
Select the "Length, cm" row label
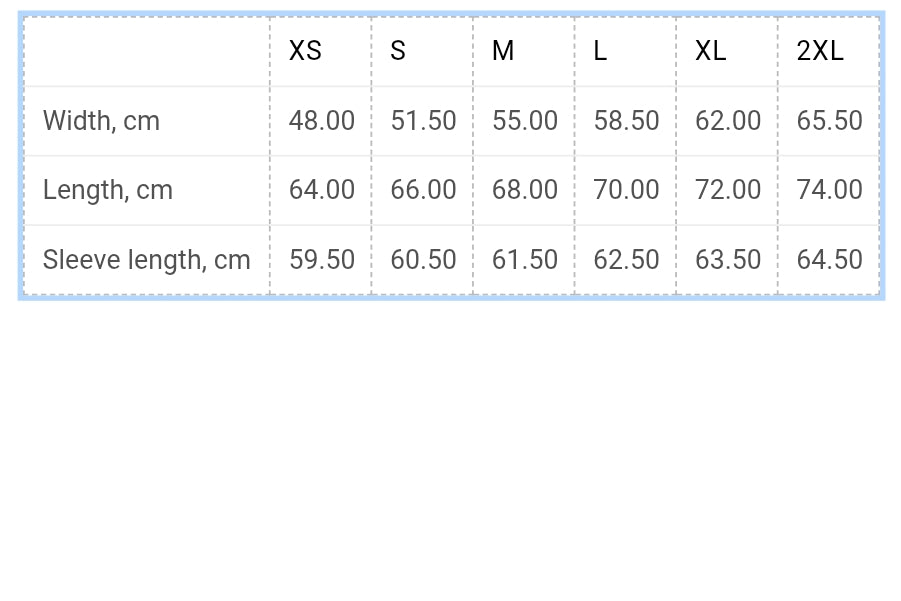pyautogui.click(x=108, y=190)
